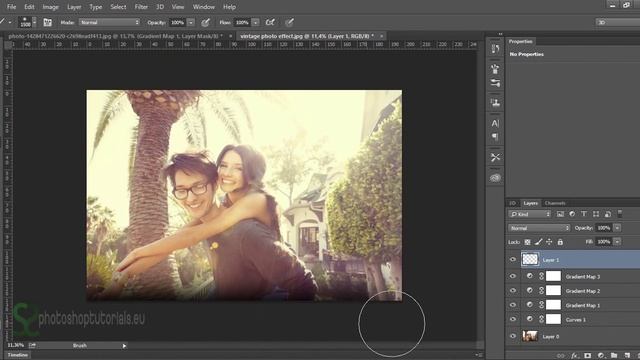Open the Flow slider dropdown
The height and width of the screenshot is (360, 640).
pos(256,22)
